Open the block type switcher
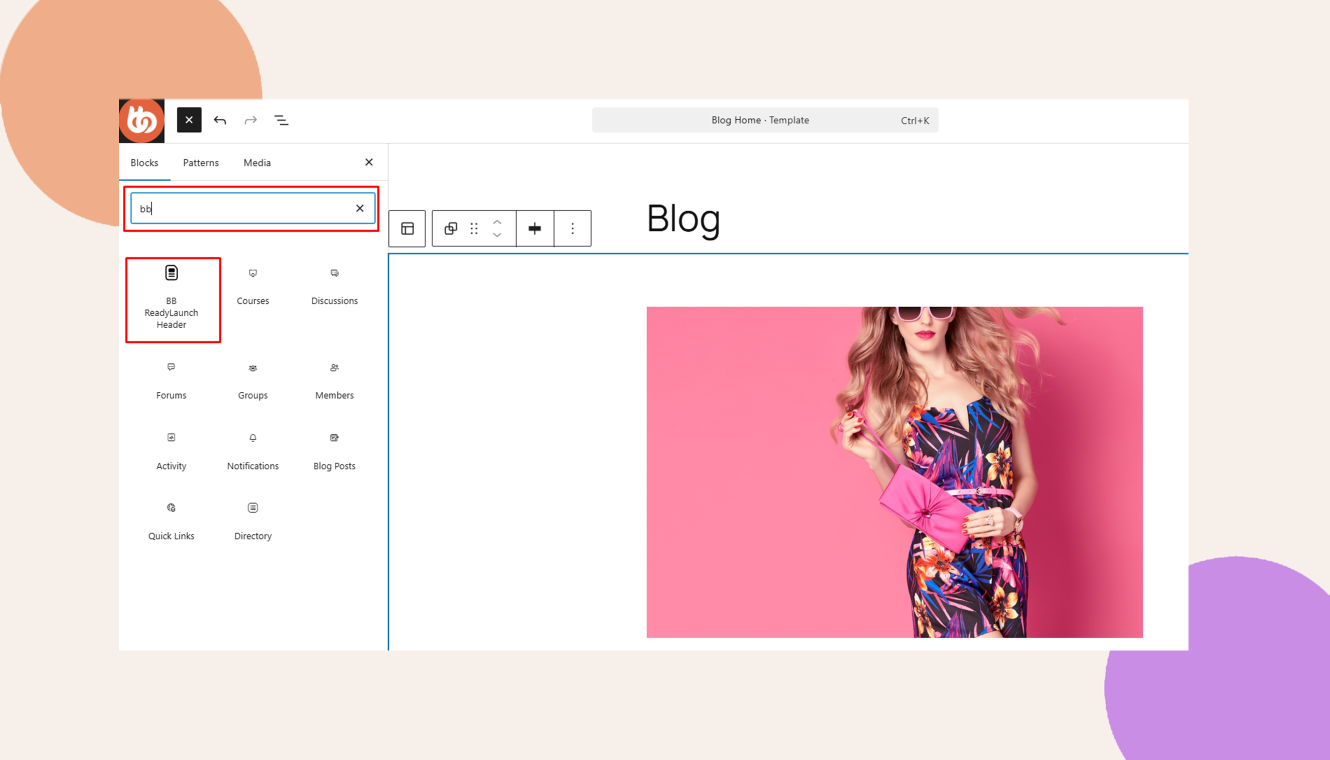 [450, 229]
